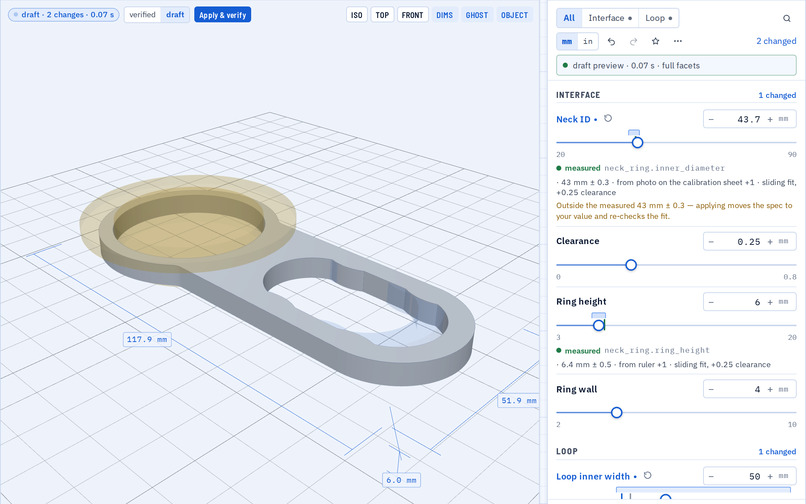Image resolution: width=806 pixels, height=504 pixels.
Task: Open the Loop parameters tab
Action: pos(658,18)
